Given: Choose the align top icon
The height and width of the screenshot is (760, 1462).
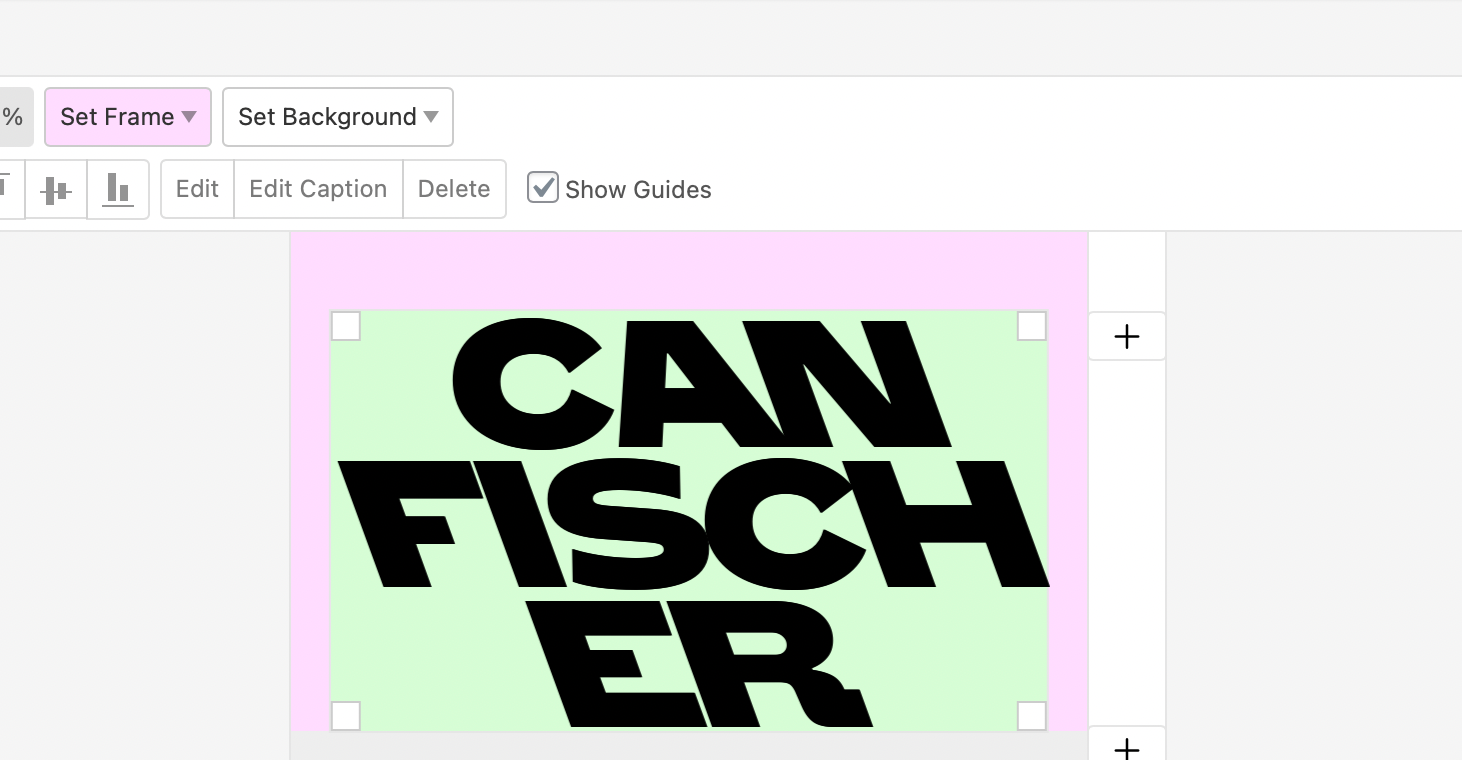Looking at the screenshot, I should [8, 189].
